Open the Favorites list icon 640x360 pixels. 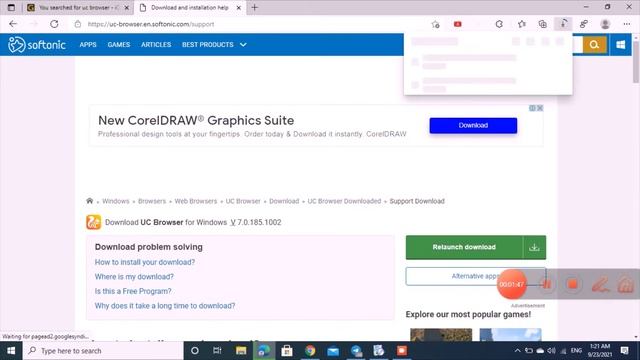click(522, 24)
